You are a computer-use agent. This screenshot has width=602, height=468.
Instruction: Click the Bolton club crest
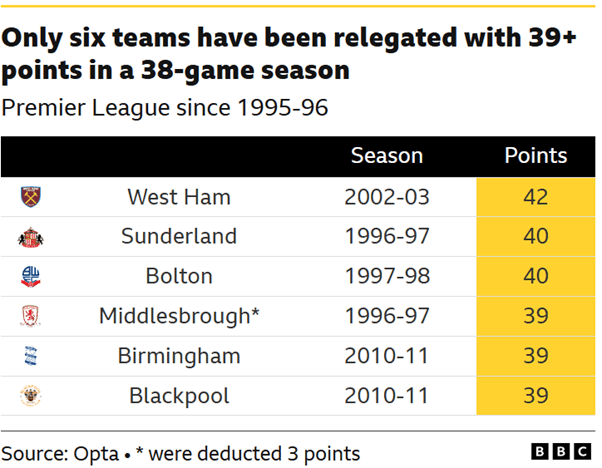click(x=30, y=277)
